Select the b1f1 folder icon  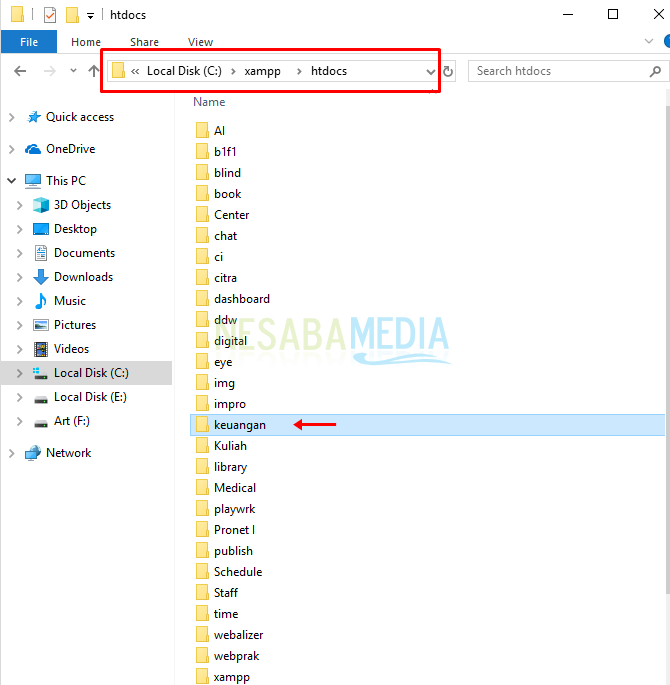click(202, 151)
